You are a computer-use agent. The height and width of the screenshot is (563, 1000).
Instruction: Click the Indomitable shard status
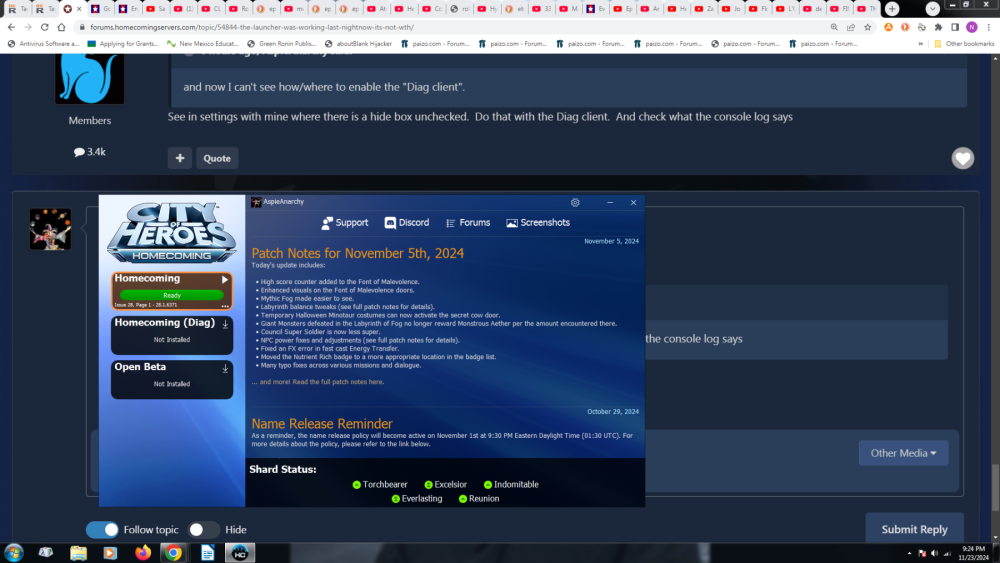pos(511,485)
